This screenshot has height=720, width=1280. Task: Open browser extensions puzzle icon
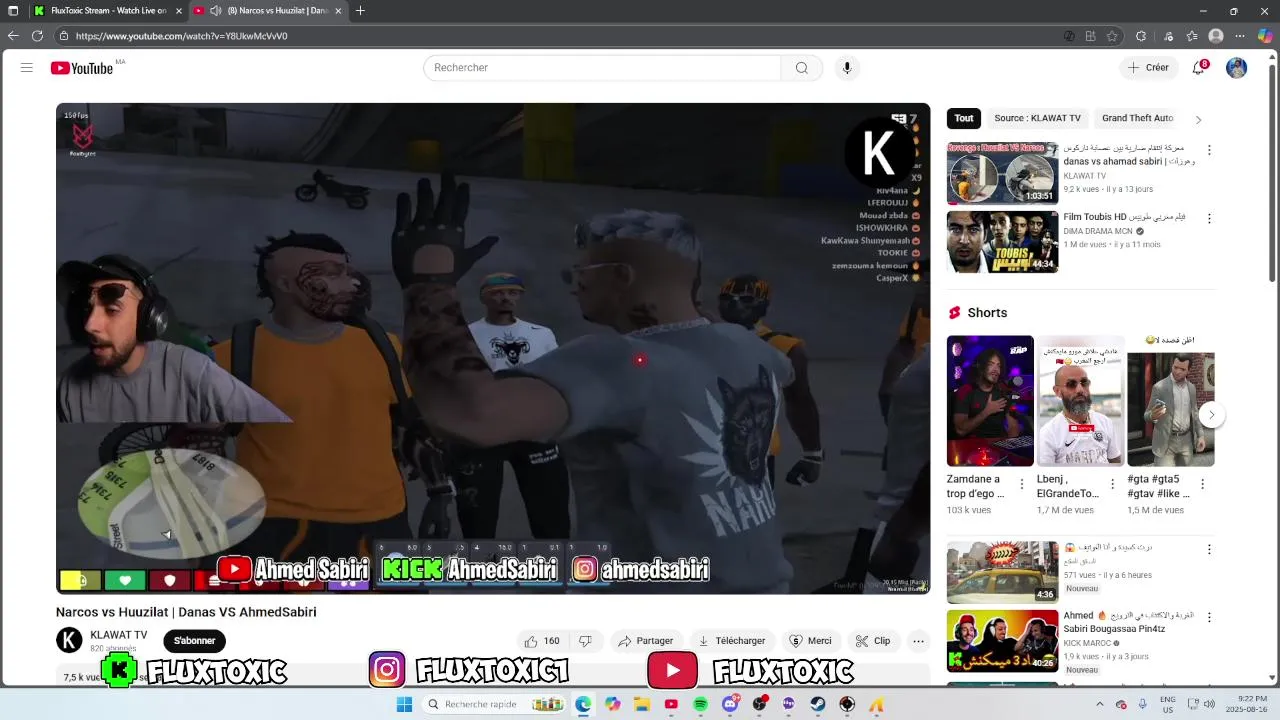point(1141,36)
